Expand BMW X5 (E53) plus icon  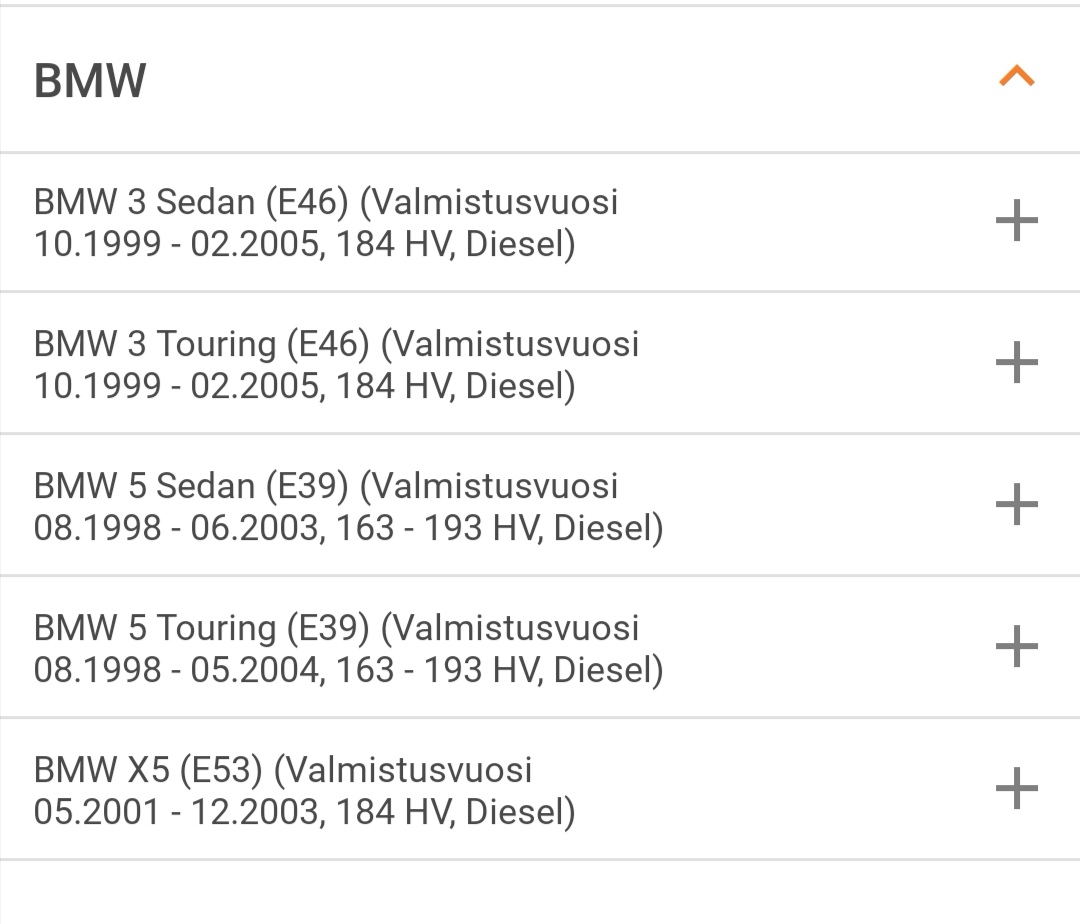[x=1017, y=788]
